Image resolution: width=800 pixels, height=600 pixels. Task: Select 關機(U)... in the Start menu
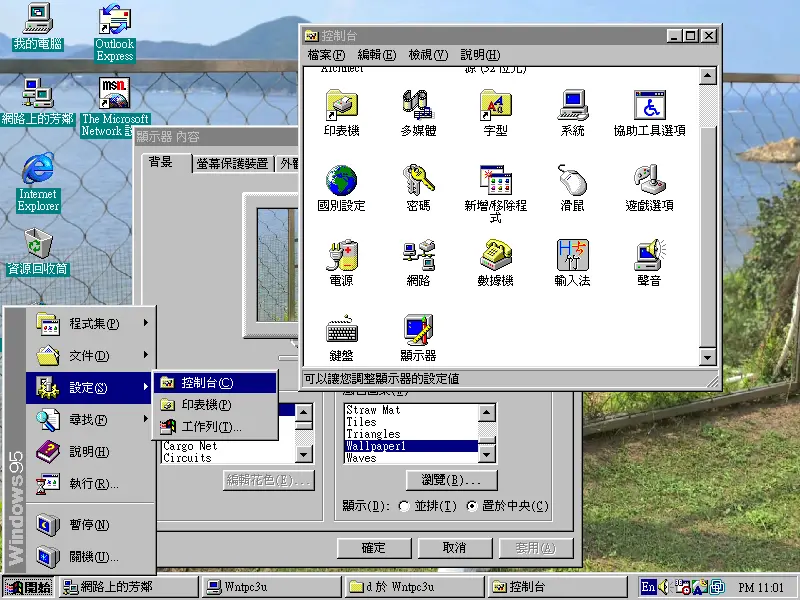point(90,557)
